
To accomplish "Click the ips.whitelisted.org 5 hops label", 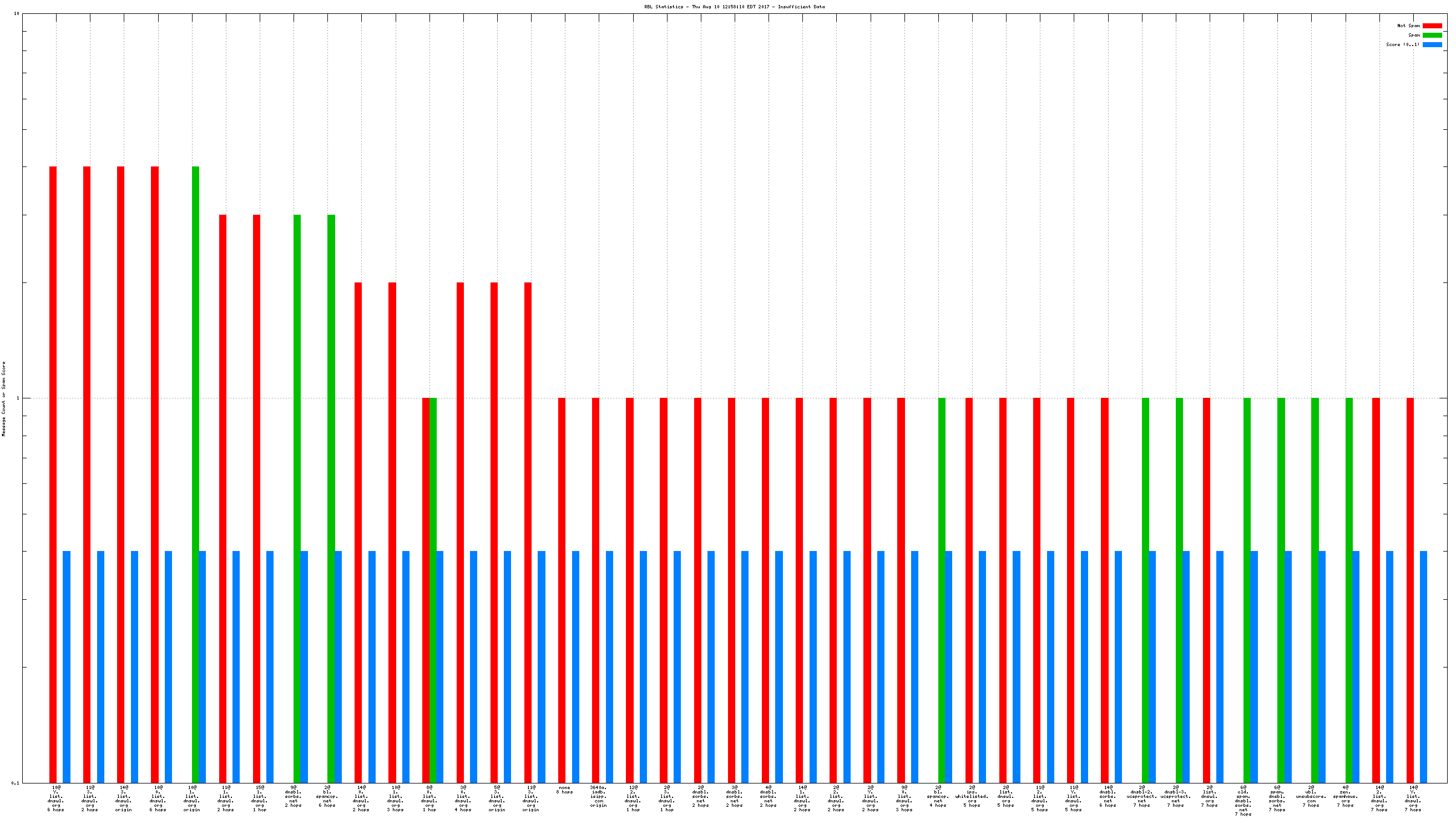I will 972,796.
